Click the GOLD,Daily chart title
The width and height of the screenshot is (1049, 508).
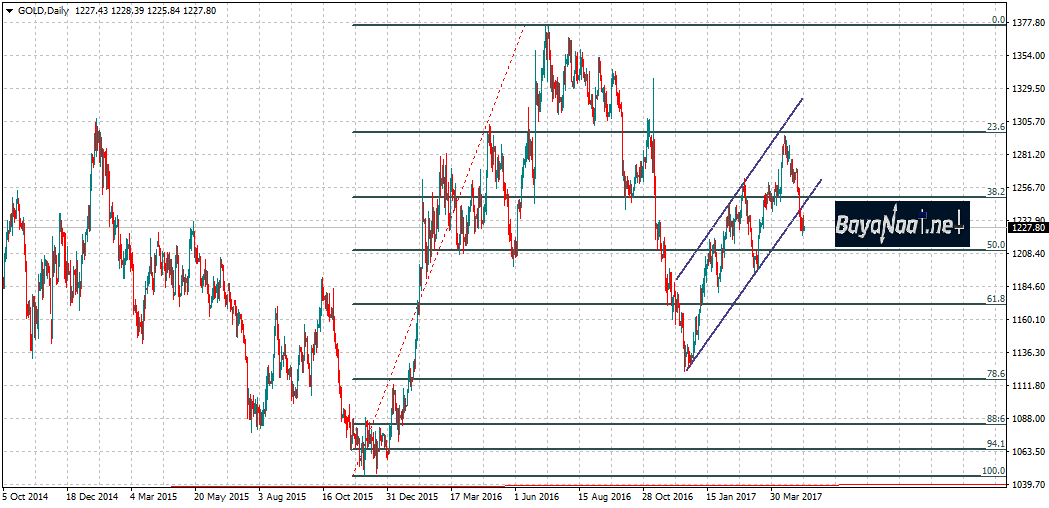42,8
